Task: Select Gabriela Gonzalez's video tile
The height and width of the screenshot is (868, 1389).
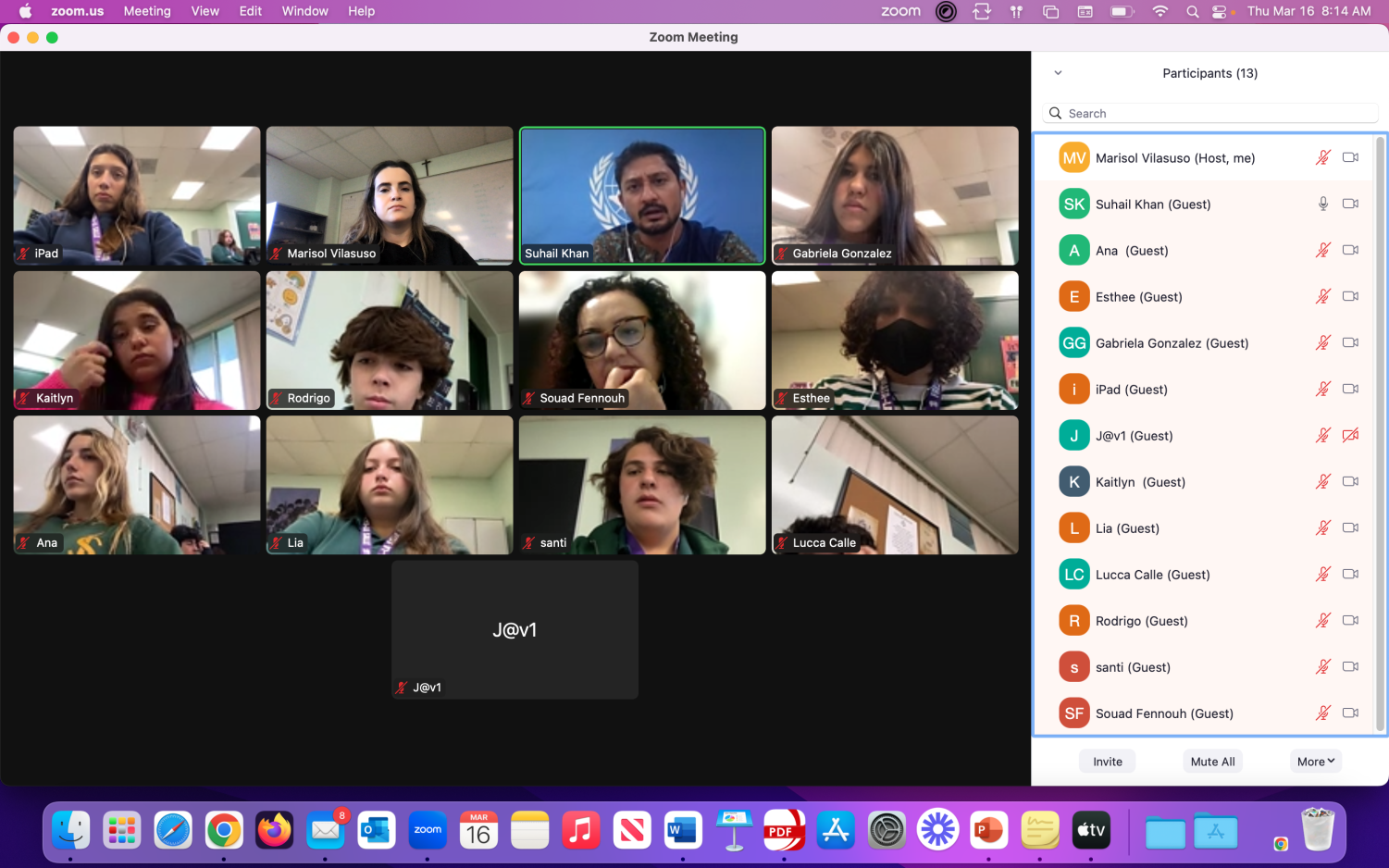Action: (x=895, y=196)
